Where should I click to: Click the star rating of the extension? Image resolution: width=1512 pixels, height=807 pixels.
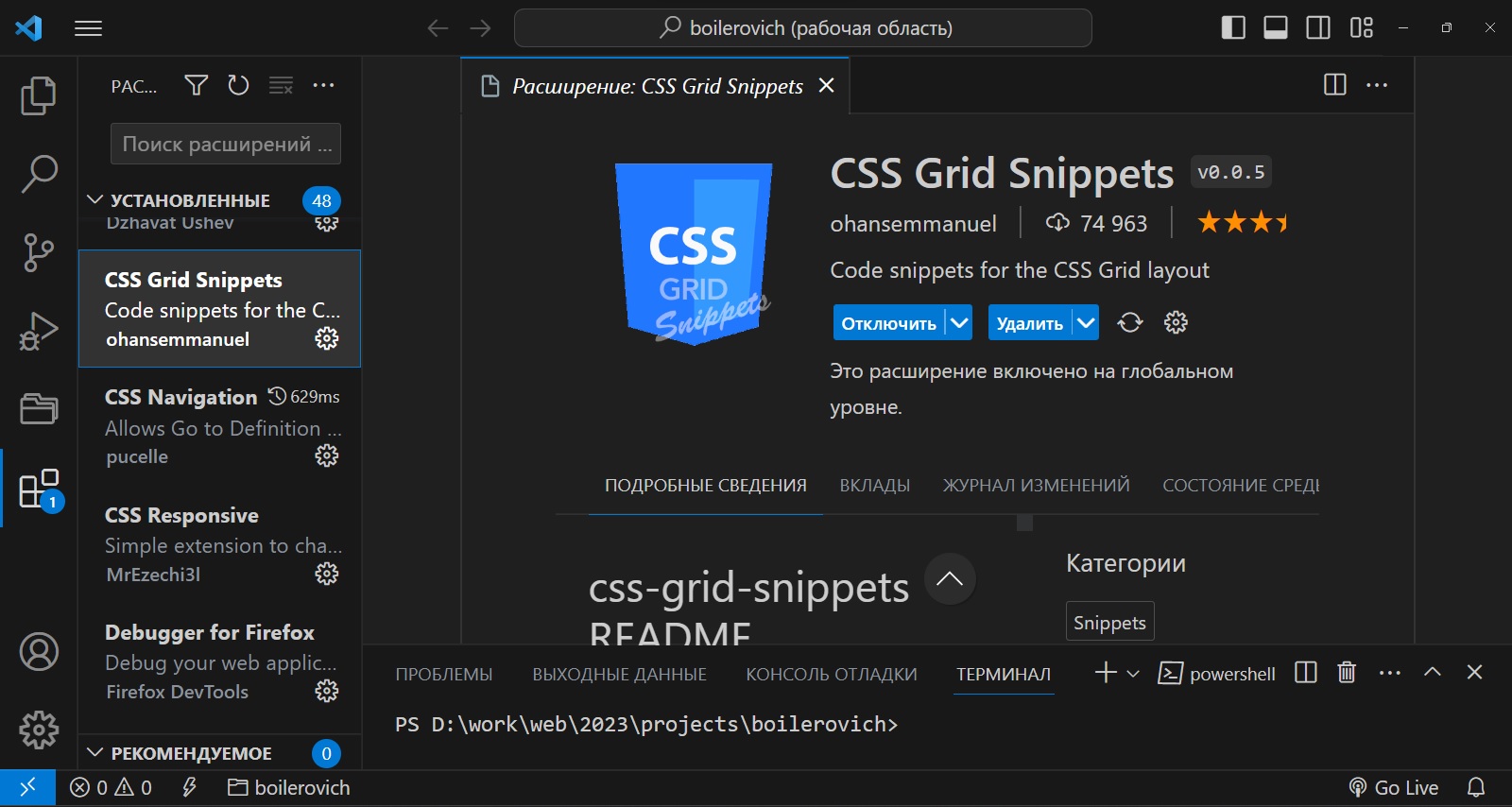(x=1242, y=223)
